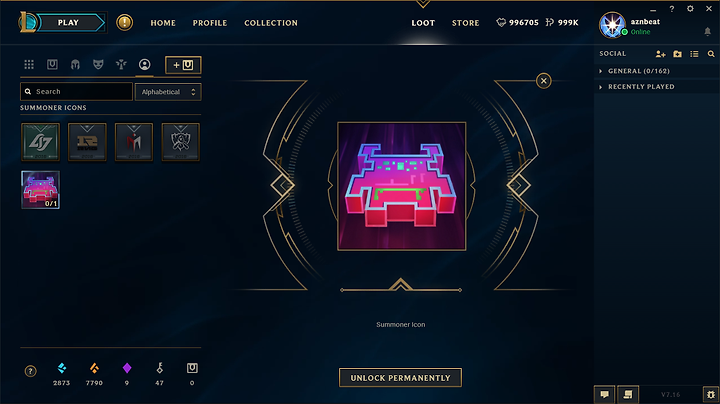Click the yellow alert exclamation icon
The height and width of the screenshot is (404, 720).
click(124, 22)
